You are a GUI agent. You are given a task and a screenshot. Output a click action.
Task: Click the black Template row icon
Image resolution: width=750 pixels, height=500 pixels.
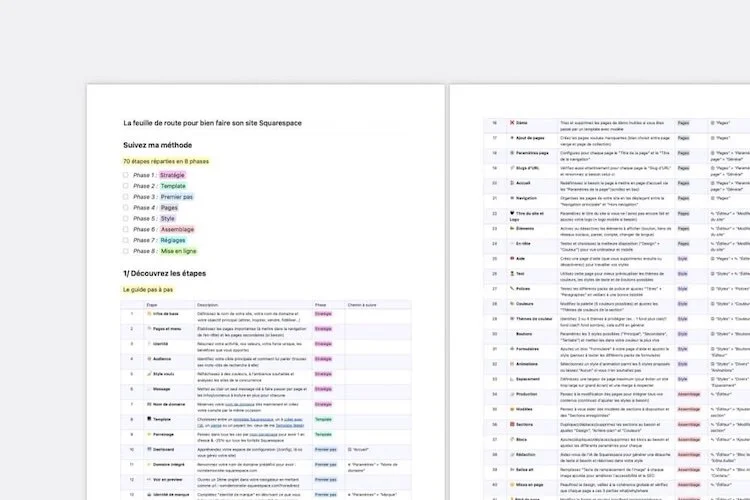[x=149, y=419]
